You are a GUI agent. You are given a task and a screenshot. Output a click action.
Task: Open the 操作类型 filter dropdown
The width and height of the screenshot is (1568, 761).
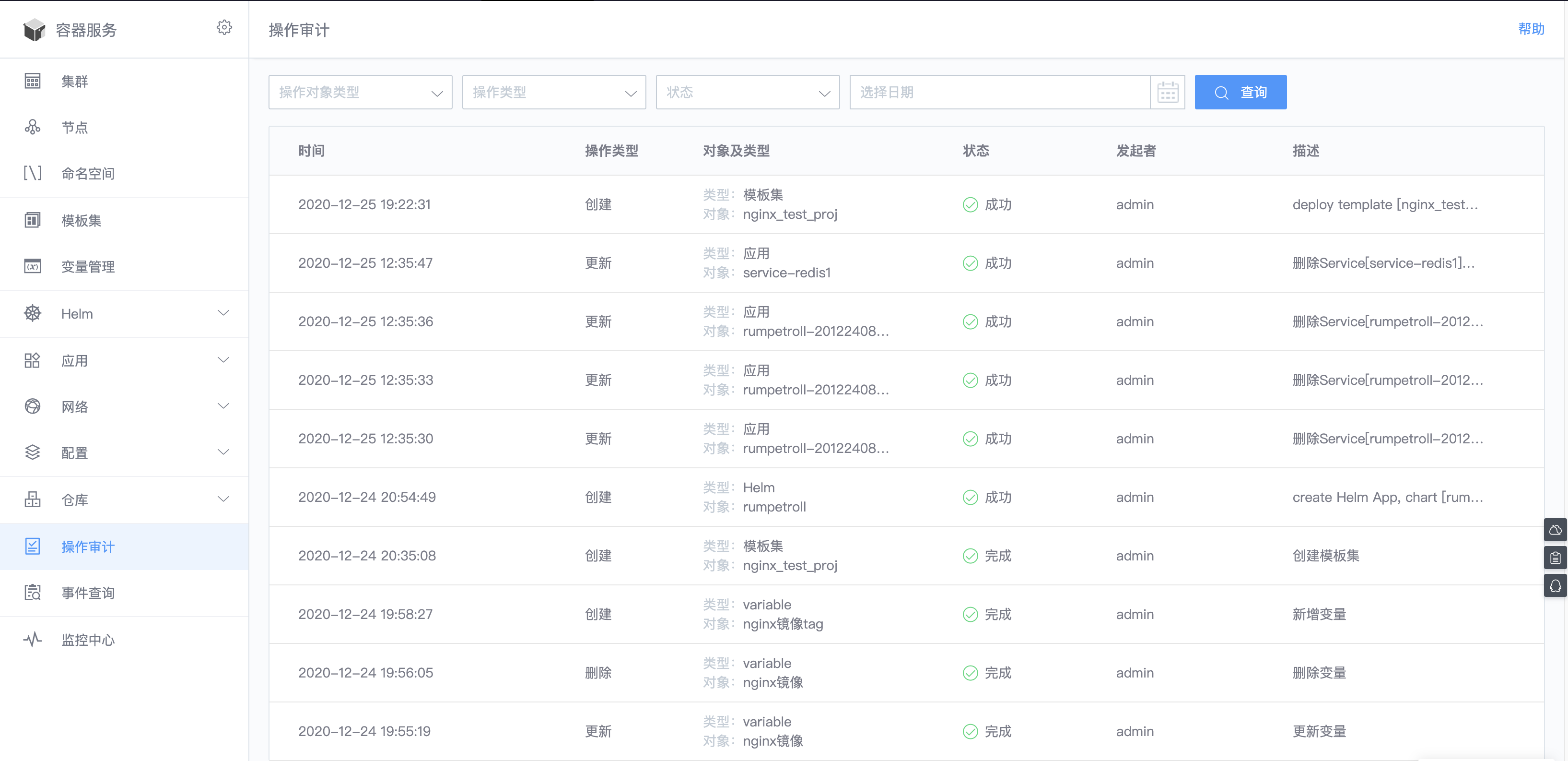click(x=554, y=93)
